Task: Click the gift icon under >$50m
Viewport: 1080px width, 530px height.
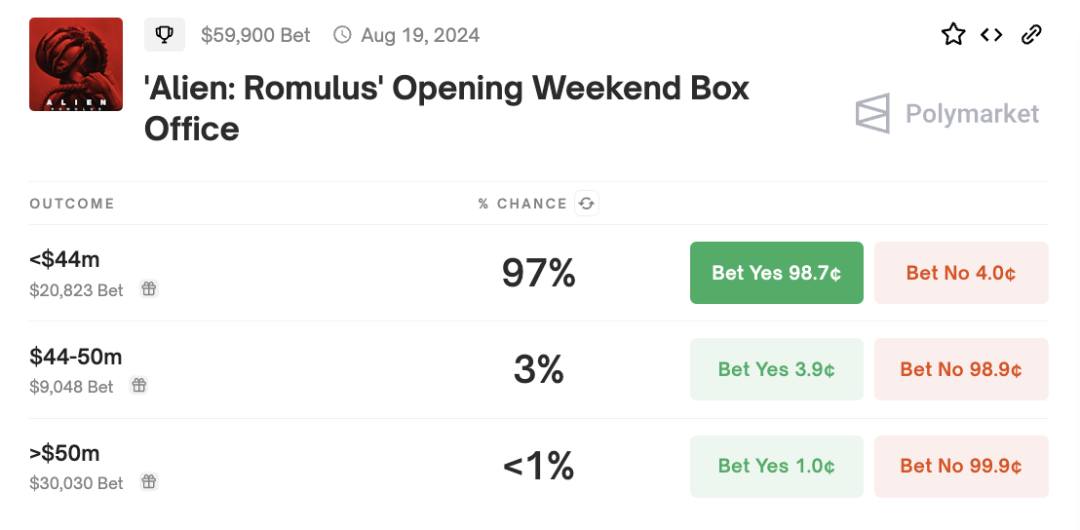Action: [149, 483]
